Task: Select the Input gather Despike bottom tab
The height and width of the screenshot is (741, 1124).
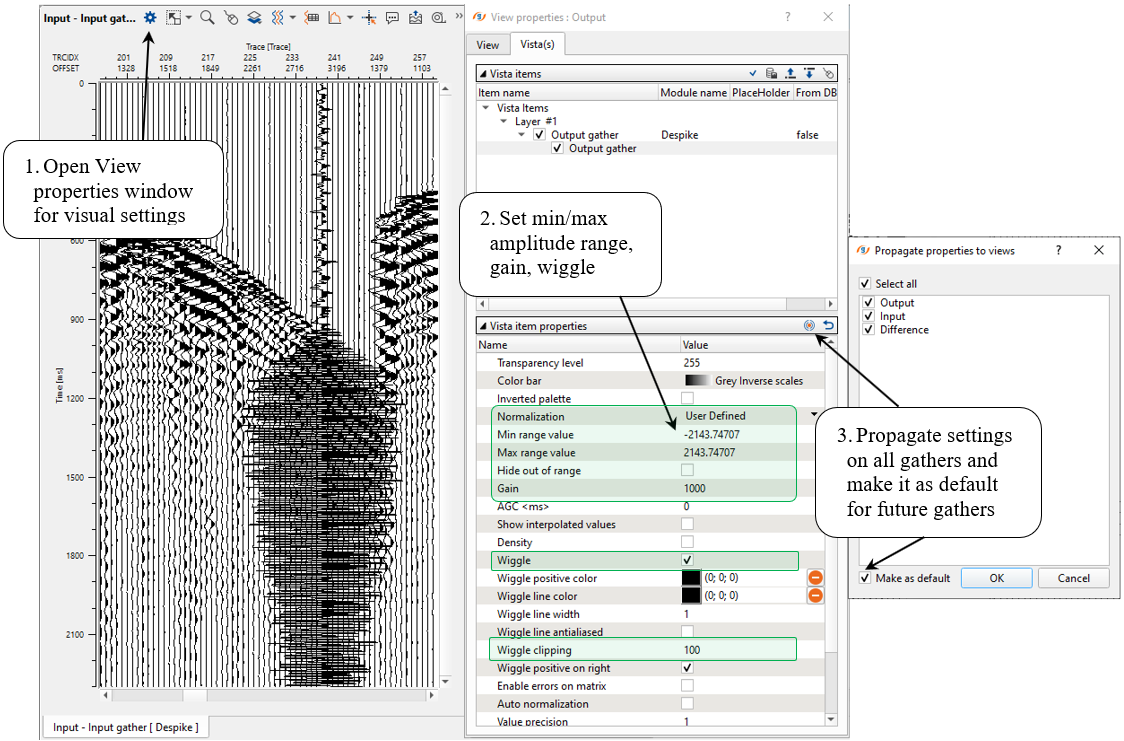Action: [x=126, y=727]
